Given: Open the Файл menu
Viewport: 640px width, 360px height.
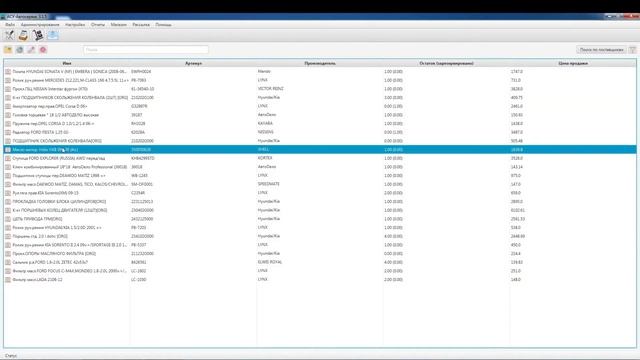Looking at the screenshot, I should (10, 24).
